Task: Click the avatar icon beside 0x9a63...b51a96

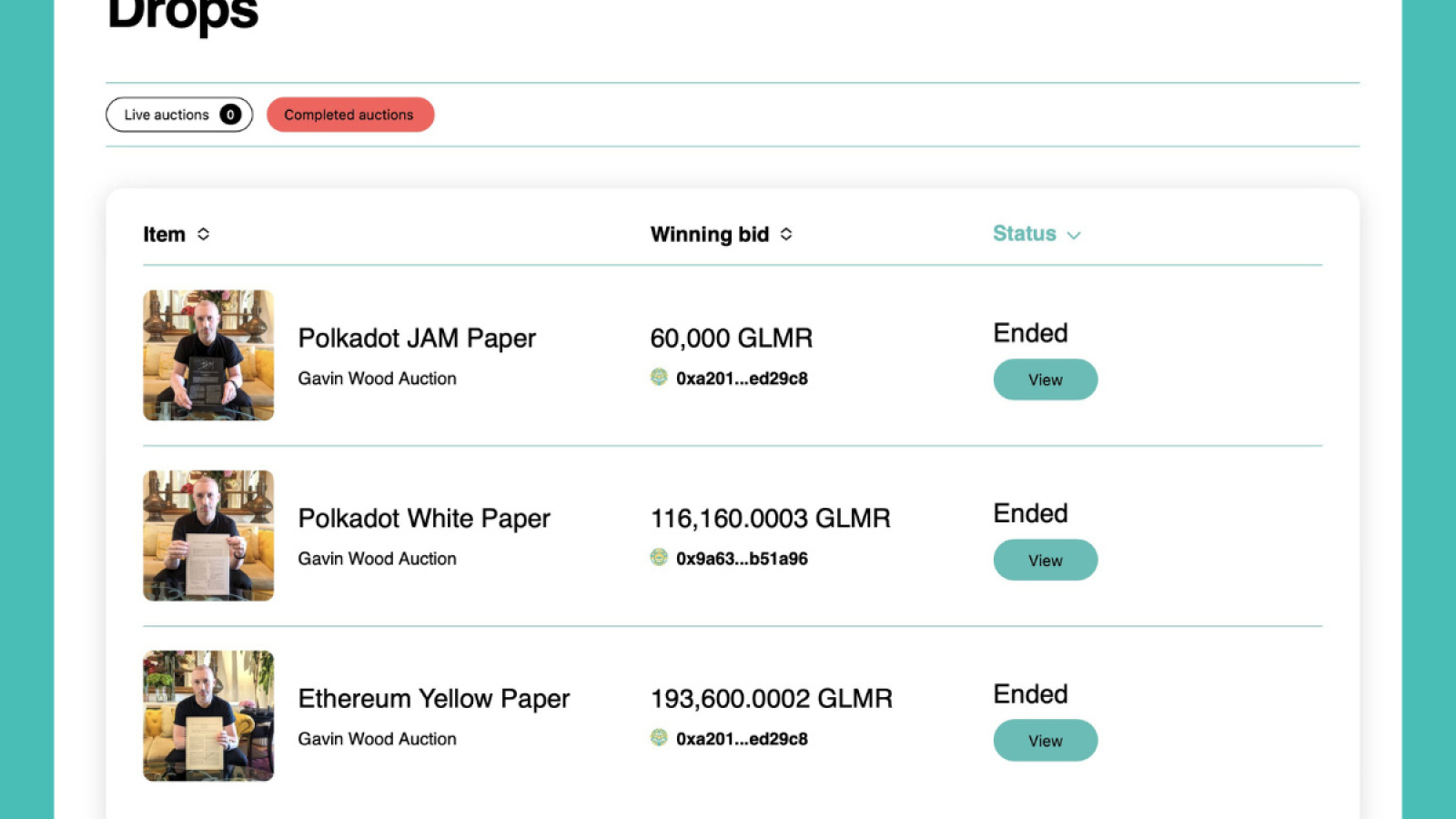Action: pyautogui.click(x=659, y=557)
